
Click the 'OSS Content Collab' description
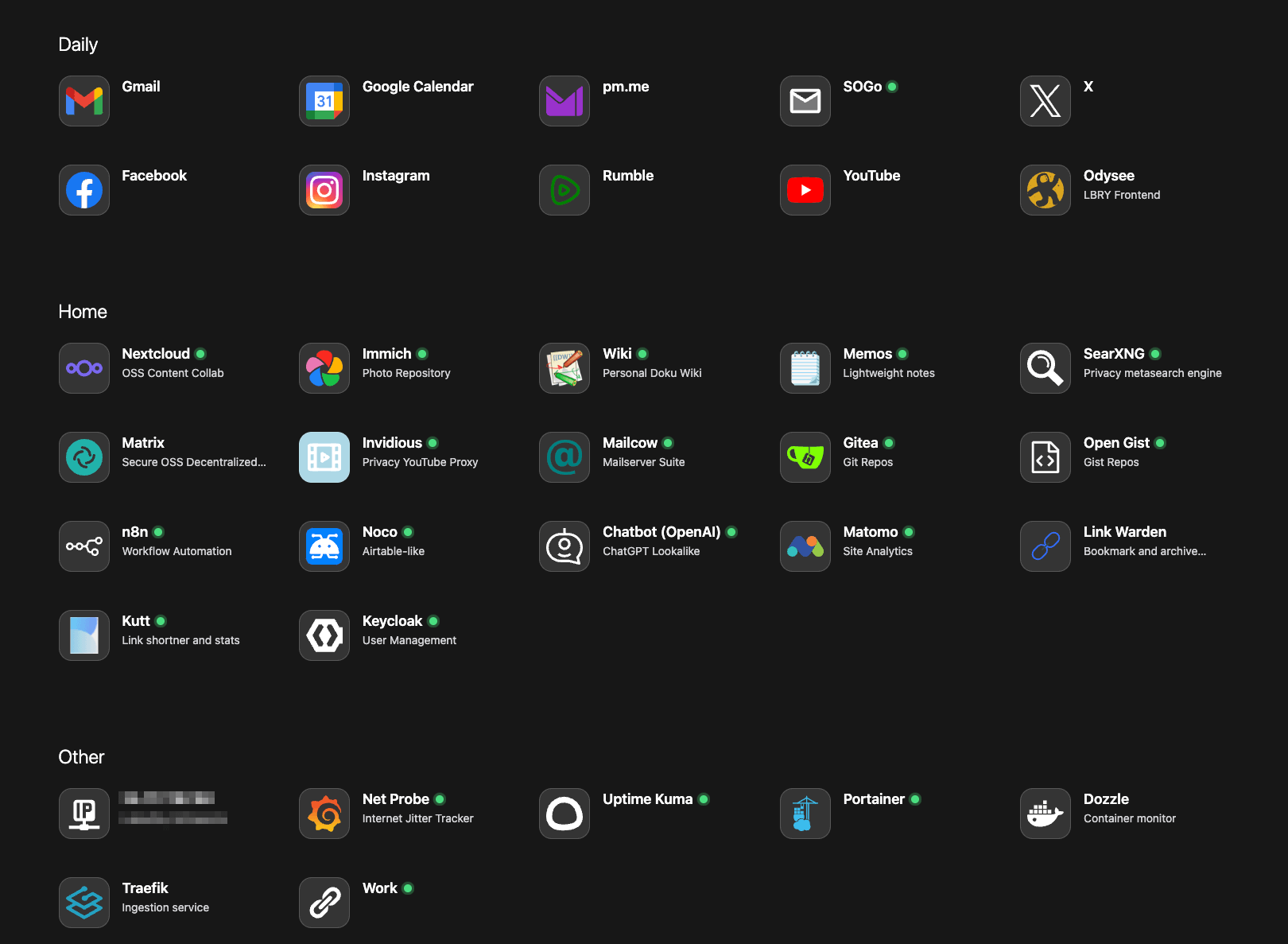pos(173,373)
